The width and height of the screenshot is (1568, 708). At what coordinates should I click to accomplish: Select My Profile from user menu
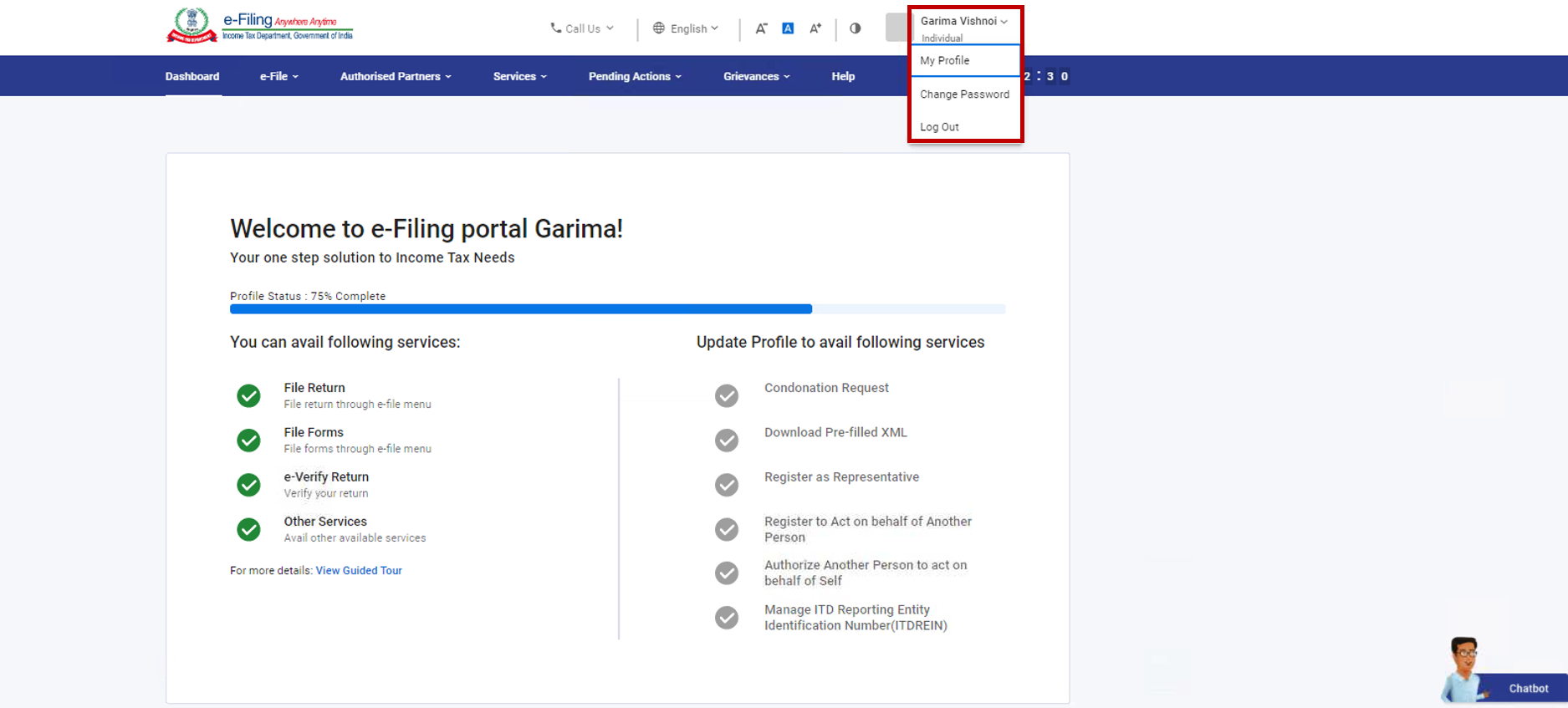coord(945,60)
